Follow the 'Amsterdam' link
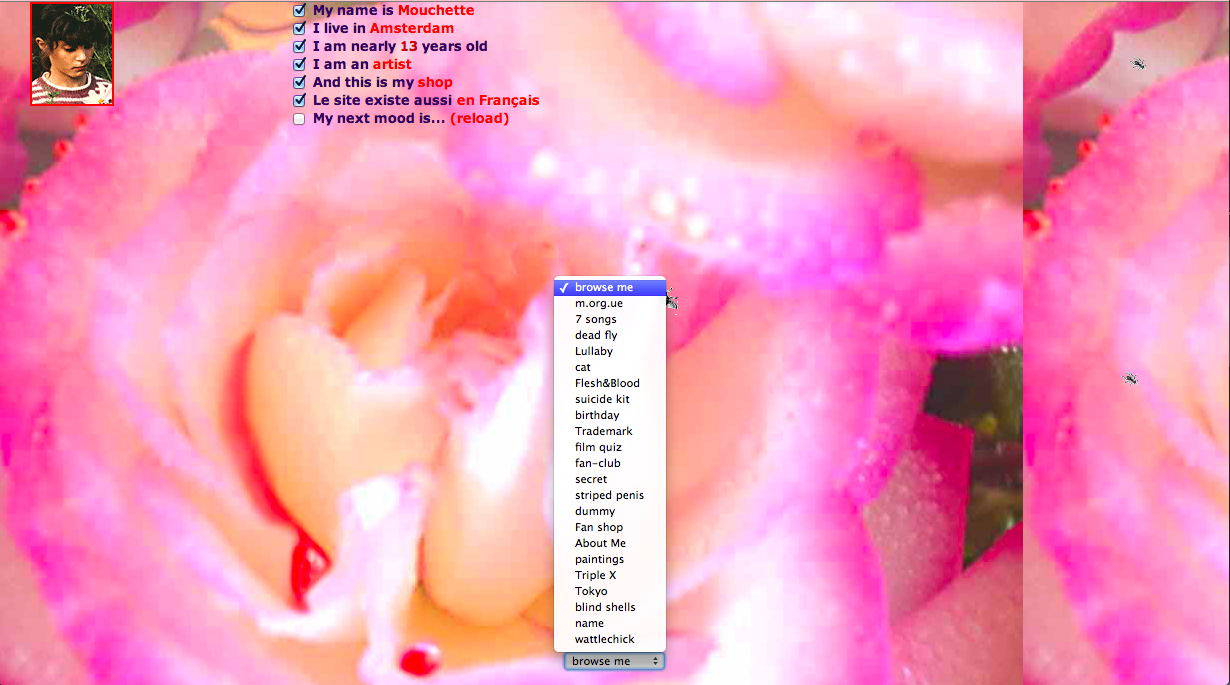The height and width of the screenshot is (685, 1230). [x=412, y=29]
